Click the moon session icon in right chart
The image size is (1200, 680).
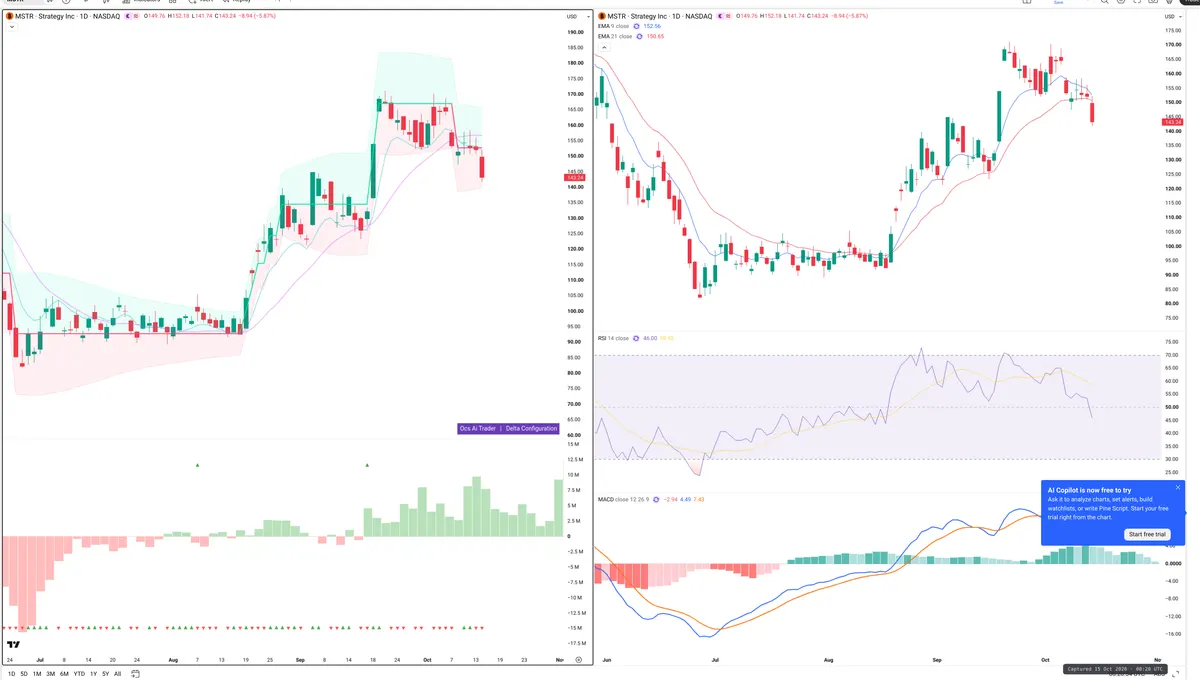point(722,17)
